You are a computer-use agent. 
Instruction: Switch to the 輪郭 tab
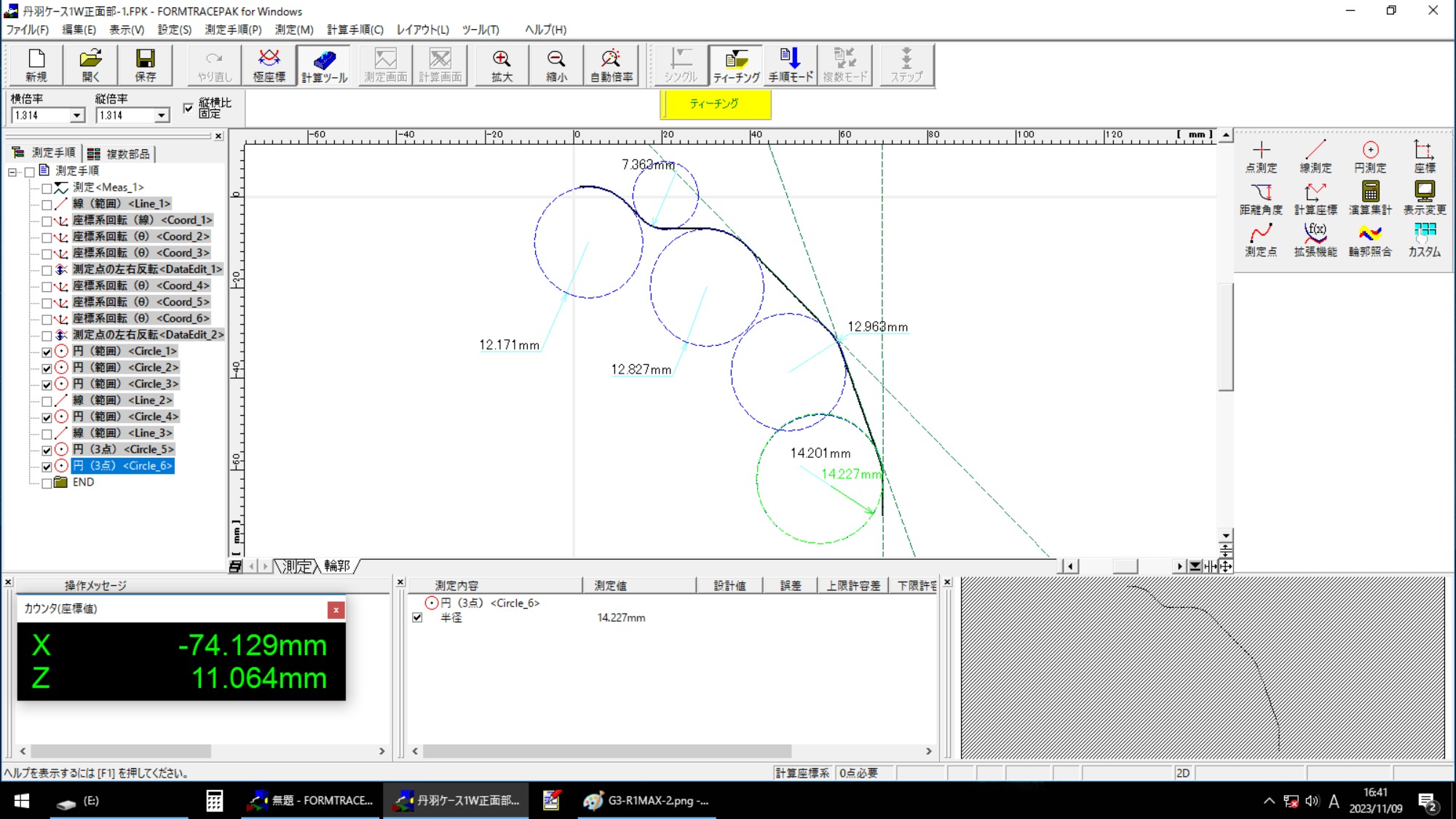coord(337,566)
